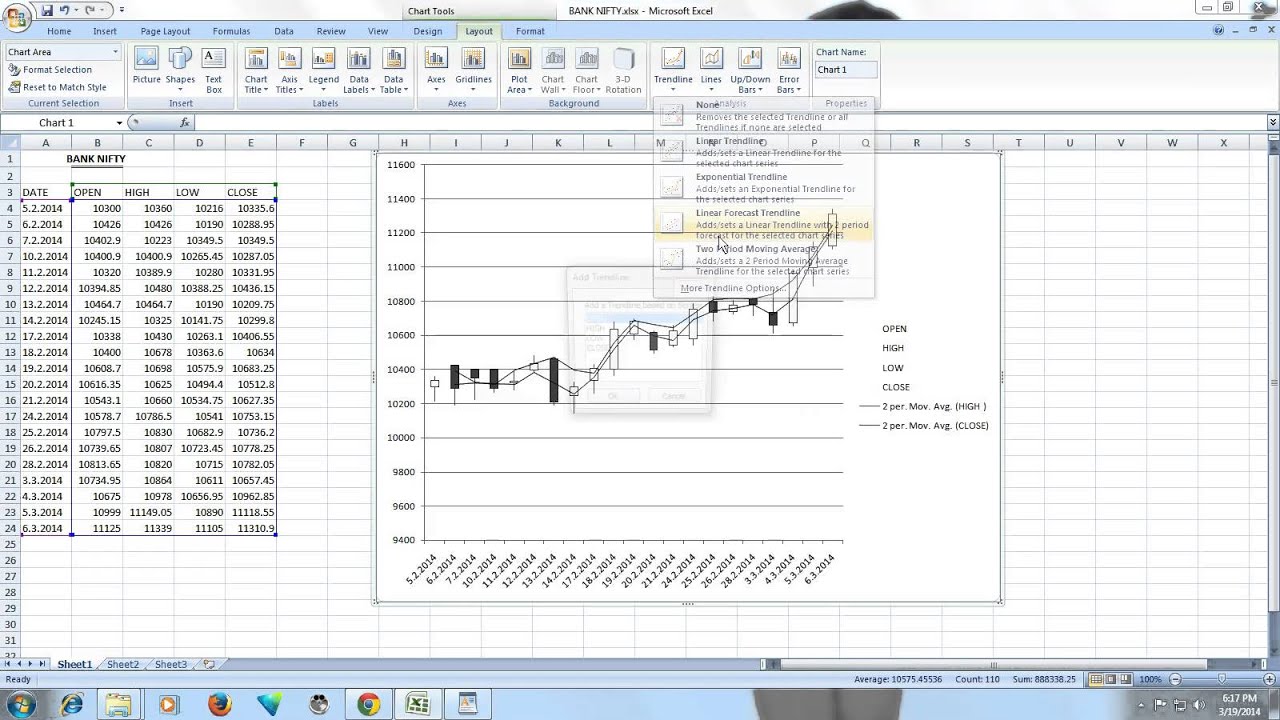Open Error Bars options
Image resolution: width=1280 pixels, height=720 pixels.
(789, 70)
